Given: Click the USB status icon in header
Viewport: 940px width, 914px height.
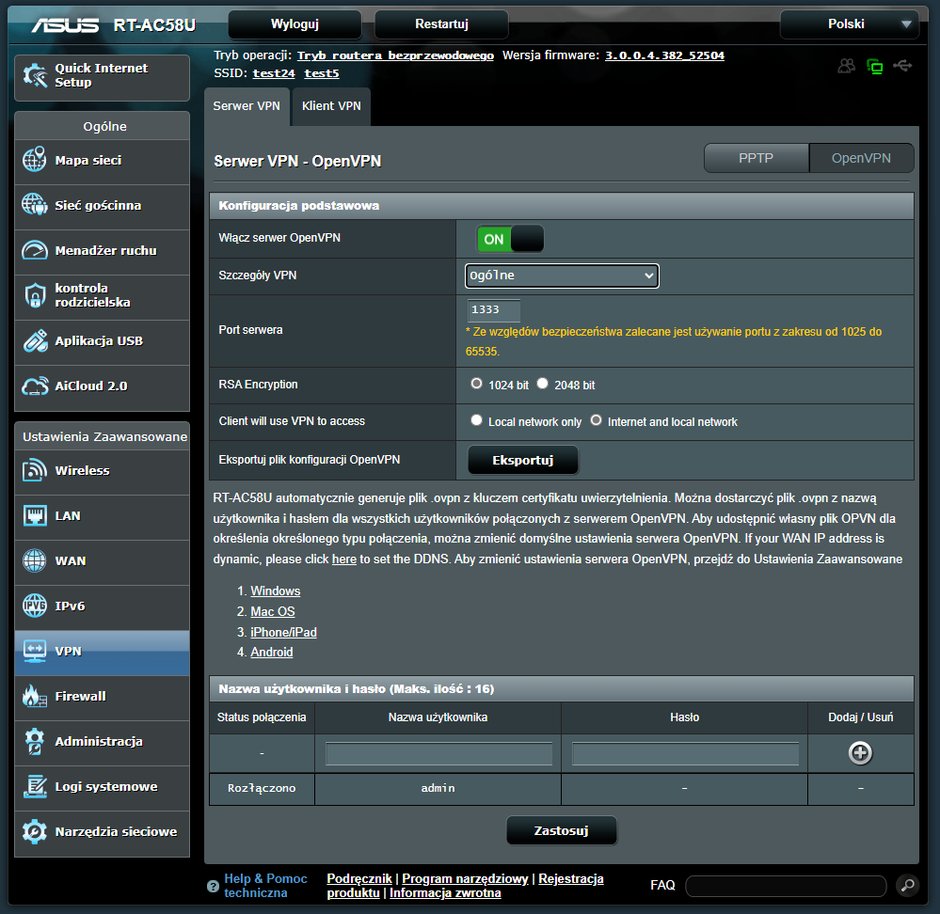Looking at the screenshot, I should [902, 65].
